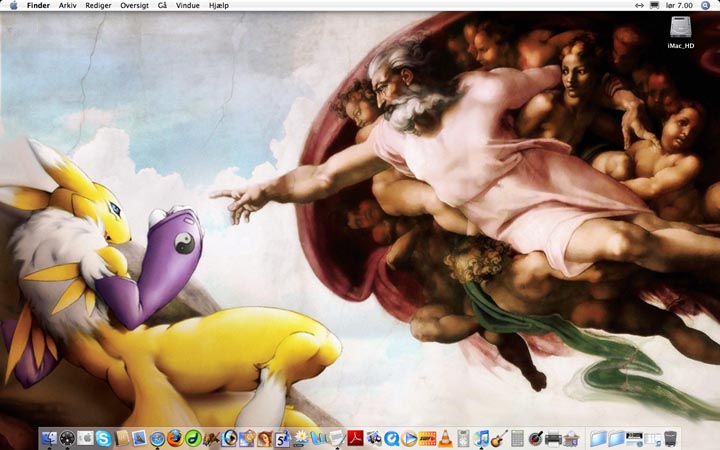This screenshot has width=720, height=450.
Task: Launch Dreamweaver green icon in Dock
Action: point(193,438)
